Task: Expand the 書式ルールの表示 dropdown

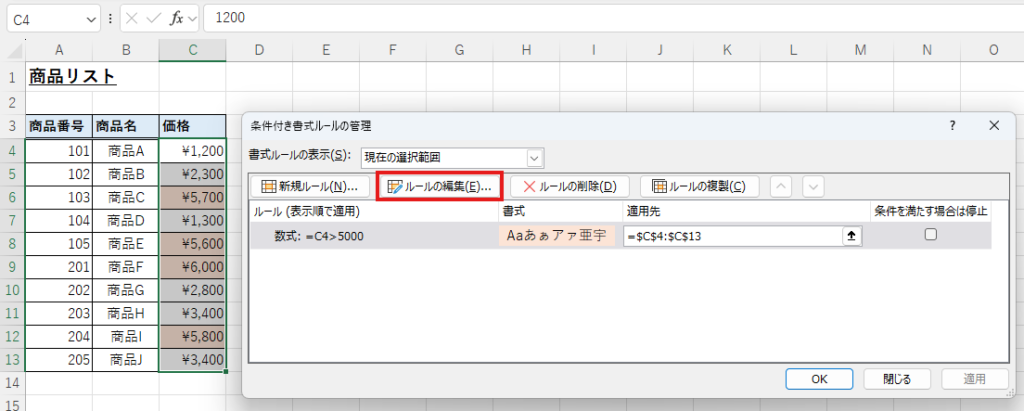Action: click(535, 157)
